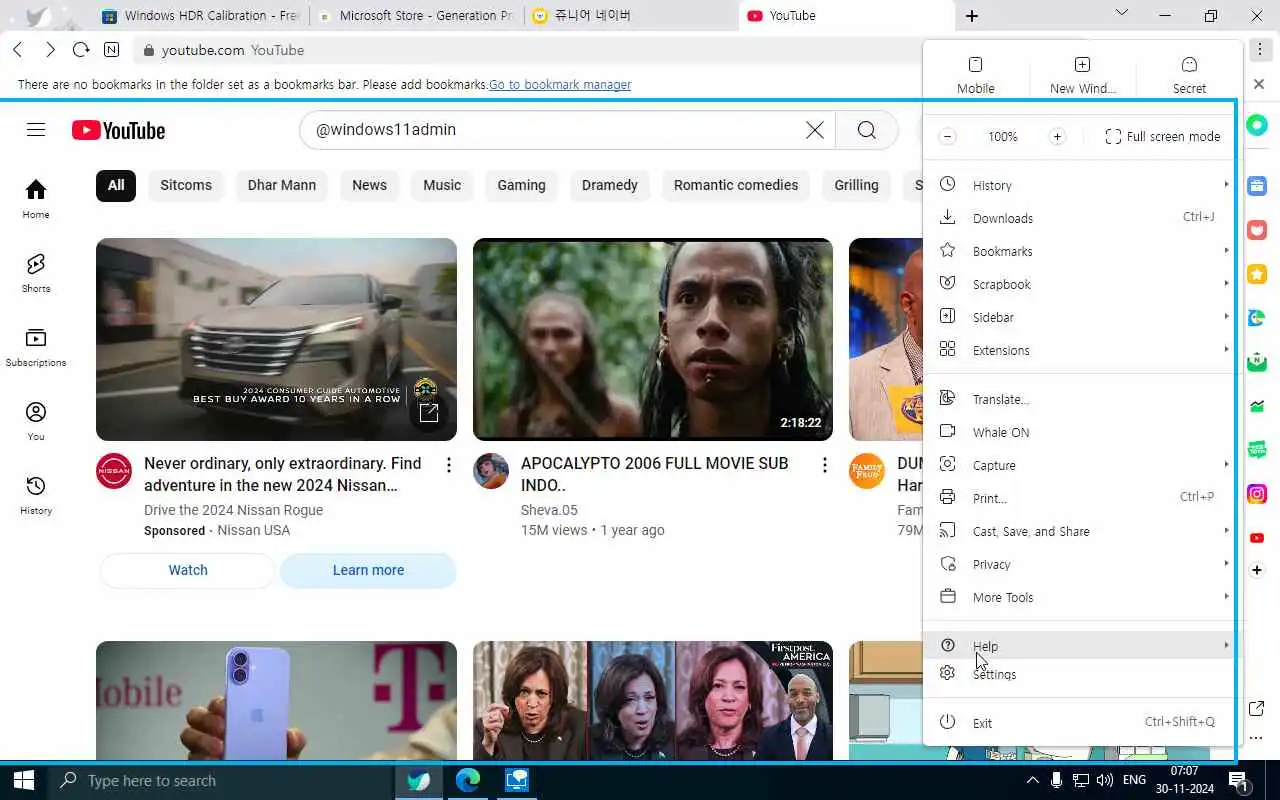Viewport: 1280px width, 800px height.
Task: Expand the Sidebar submenu
Action: point(1081,317)
